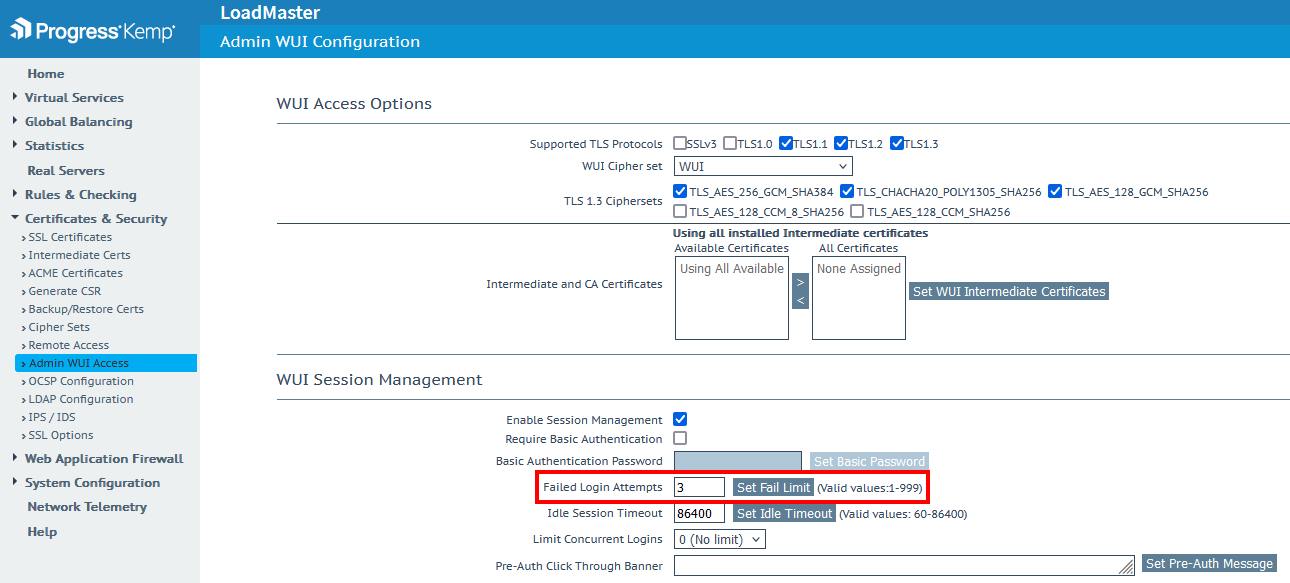Viewport: 1290px width, 583px height.
Task: Open Help in sidebar
Action: coord(42,532)
